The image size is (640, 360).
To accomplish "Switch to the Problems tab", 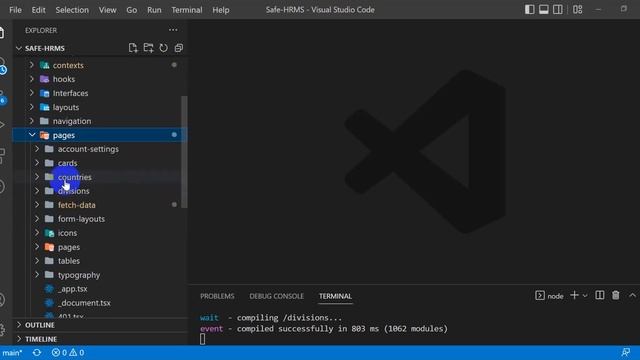I will 217,296.
